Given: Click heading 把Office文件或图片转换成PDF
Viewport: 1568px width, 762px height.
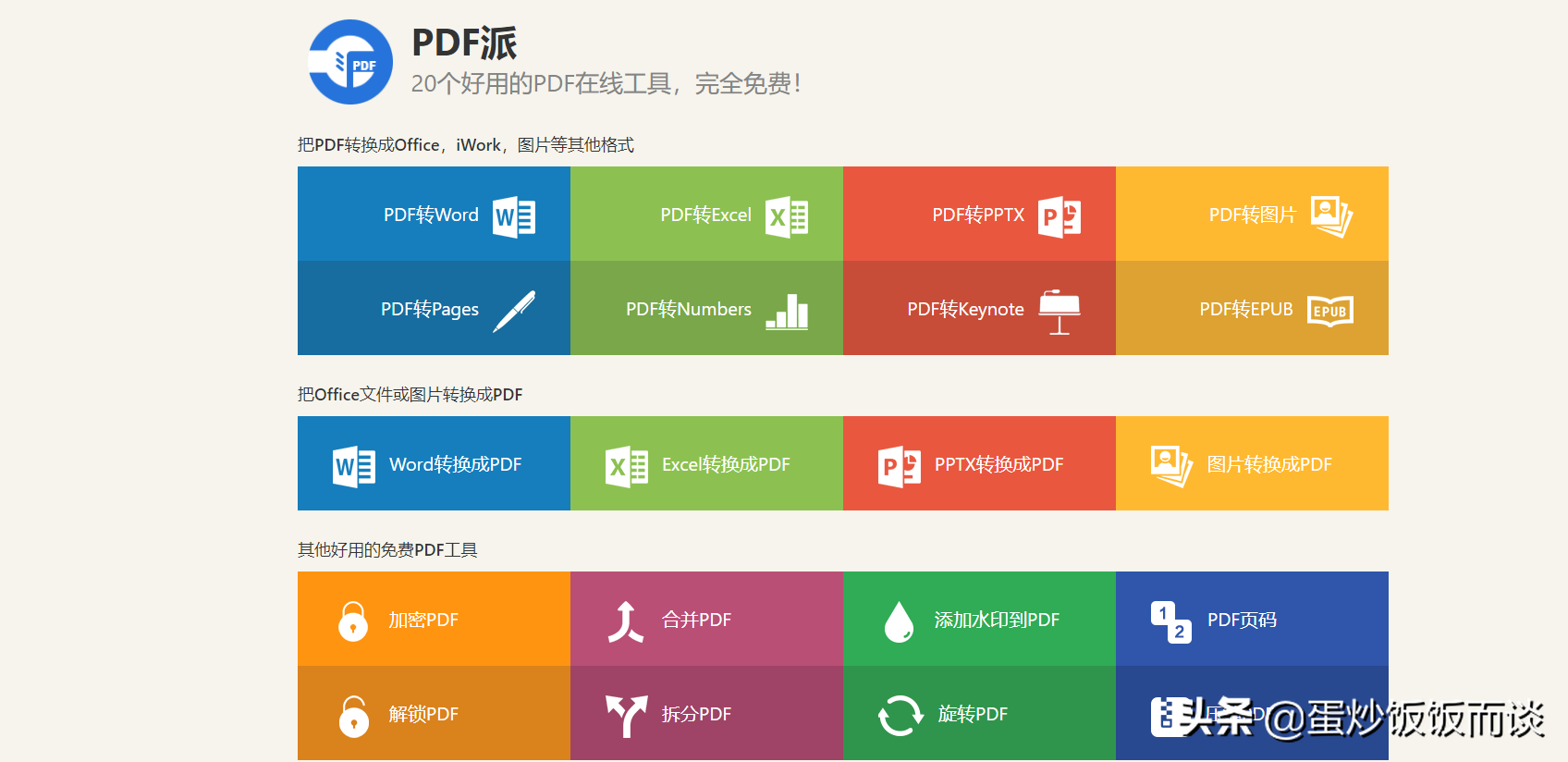Looking at the screenshot, I should point(410,394).
